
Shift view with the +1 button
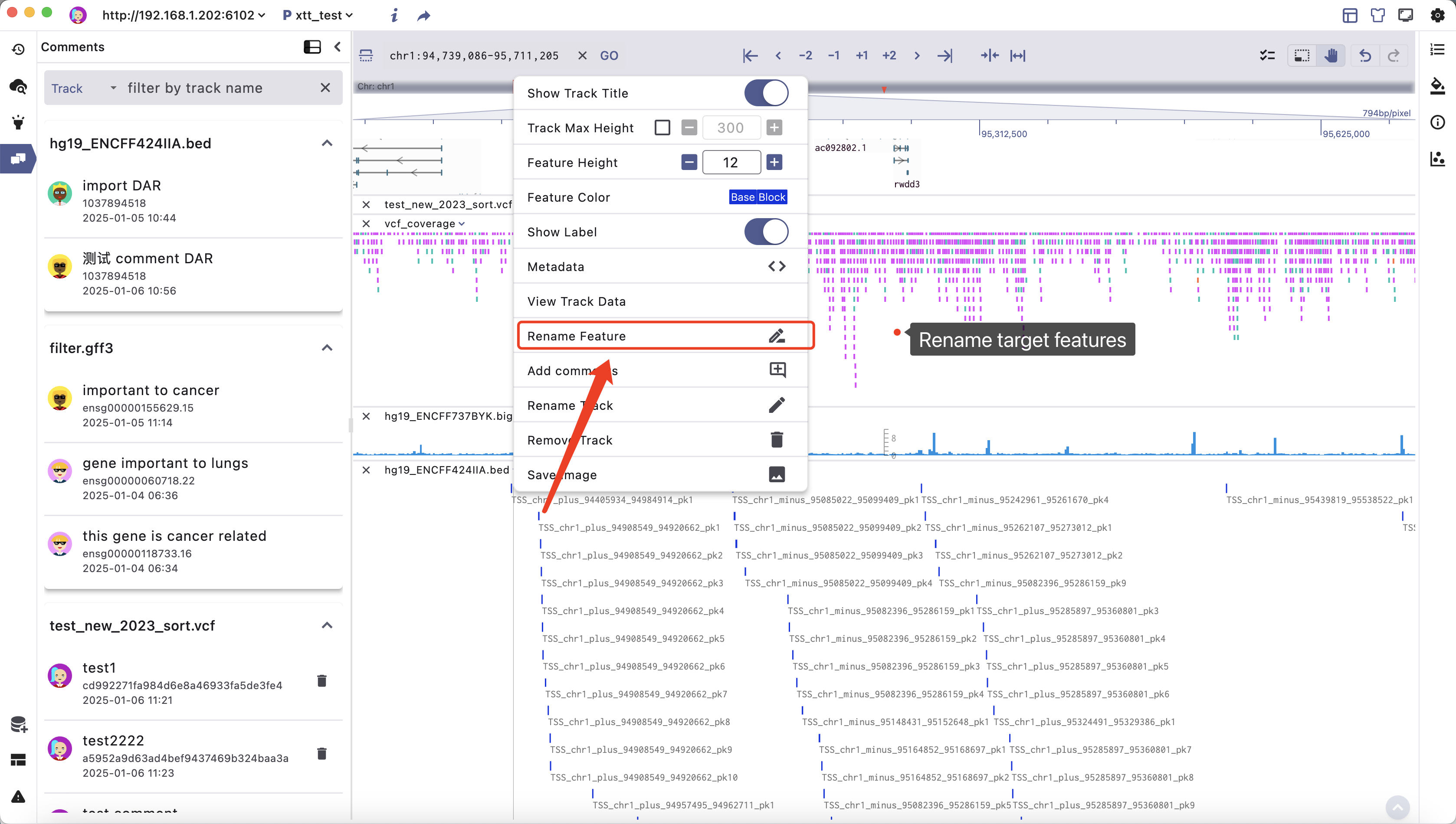862,56
